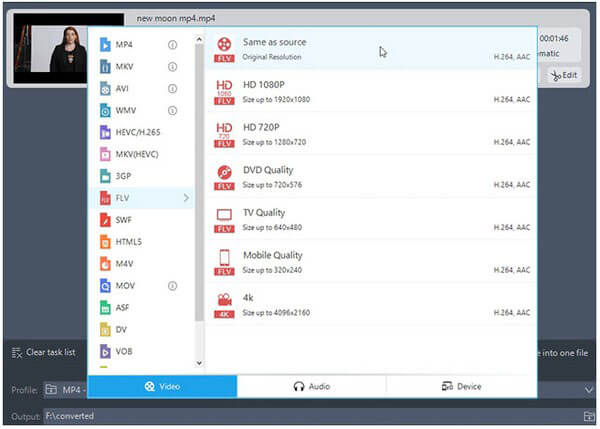Switch to the Video tab
Viewport: 600px width, 429px height.
tap(162, 387)
